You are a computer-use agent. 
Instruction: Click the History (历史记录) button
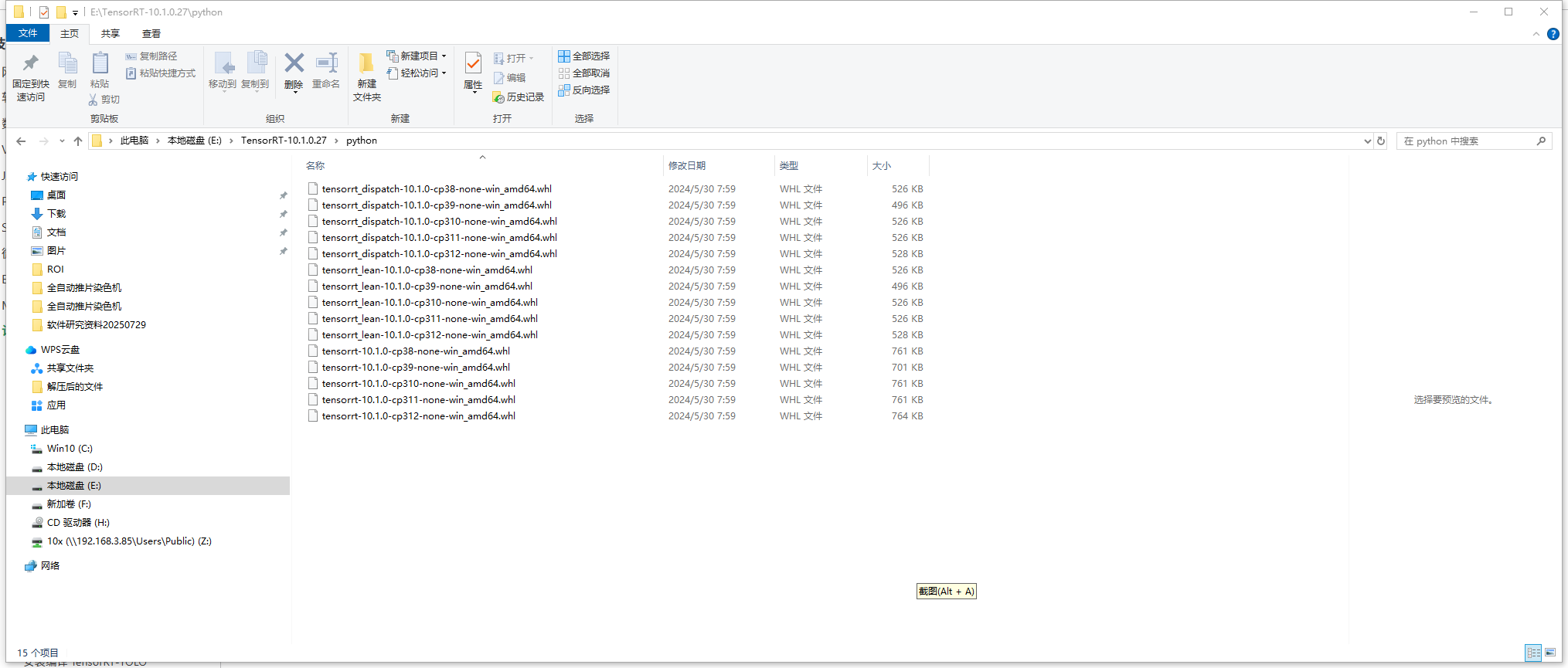519,97
